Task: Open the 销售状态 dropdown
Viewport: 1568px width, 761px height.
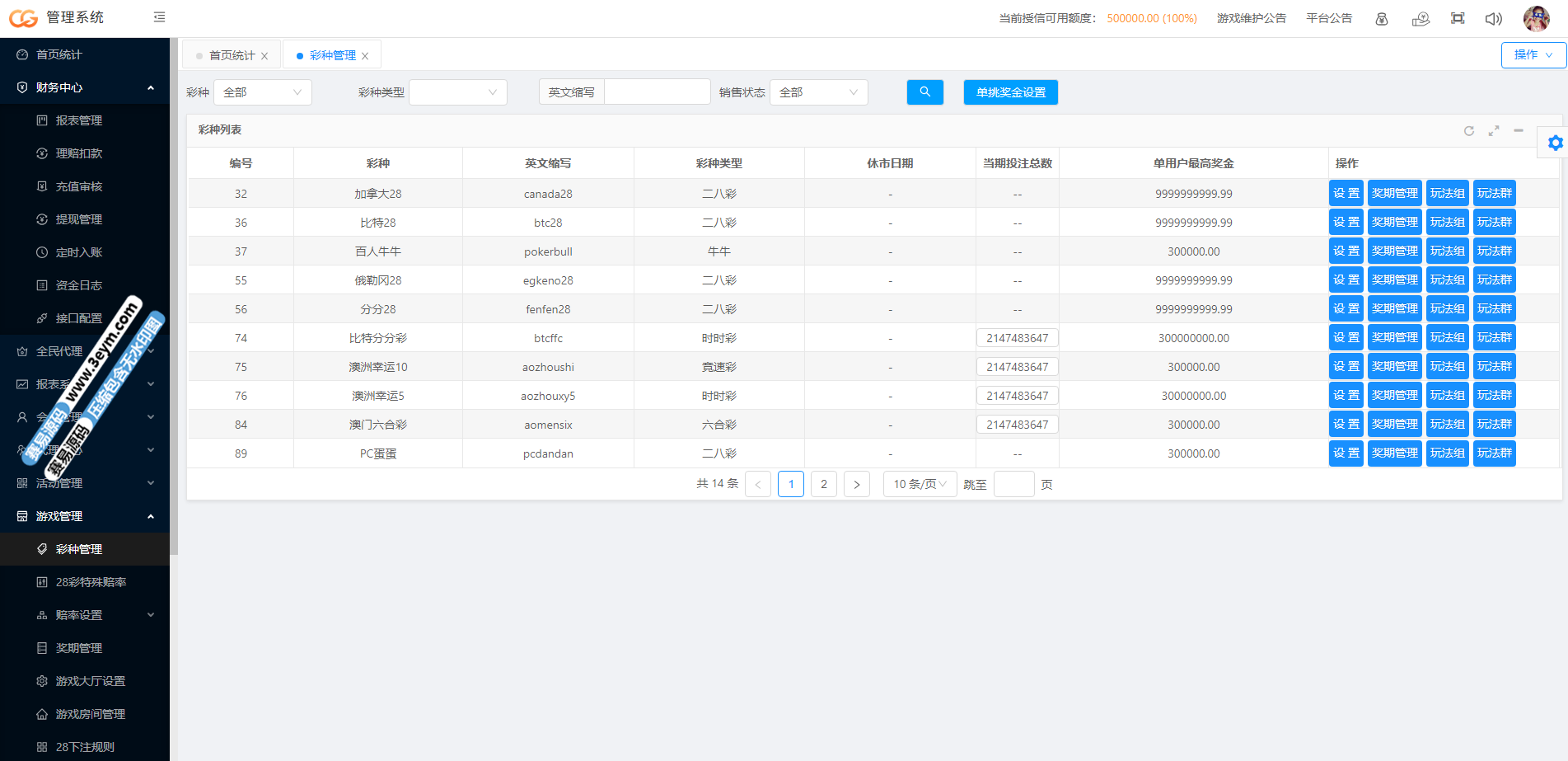Action: 818,92
